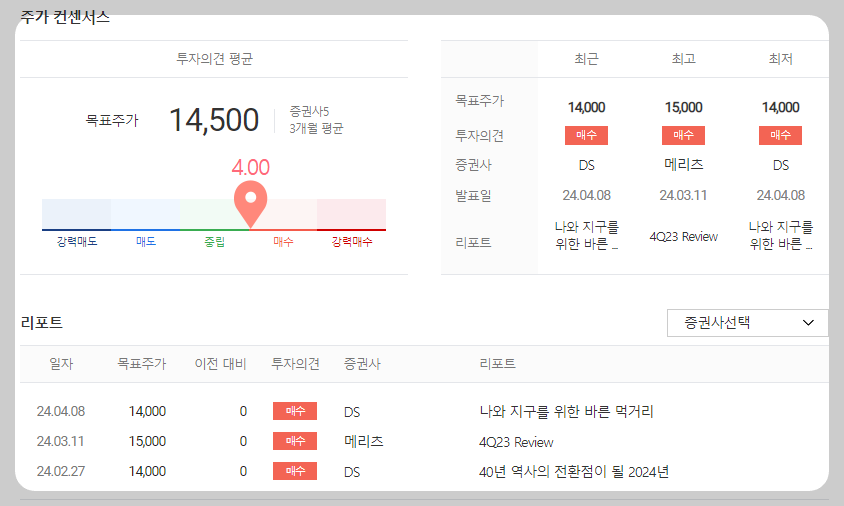The width and height of the screenshot is (844, 506).
Task: Click the 4.00 rating pin marker
Action: 250,204
